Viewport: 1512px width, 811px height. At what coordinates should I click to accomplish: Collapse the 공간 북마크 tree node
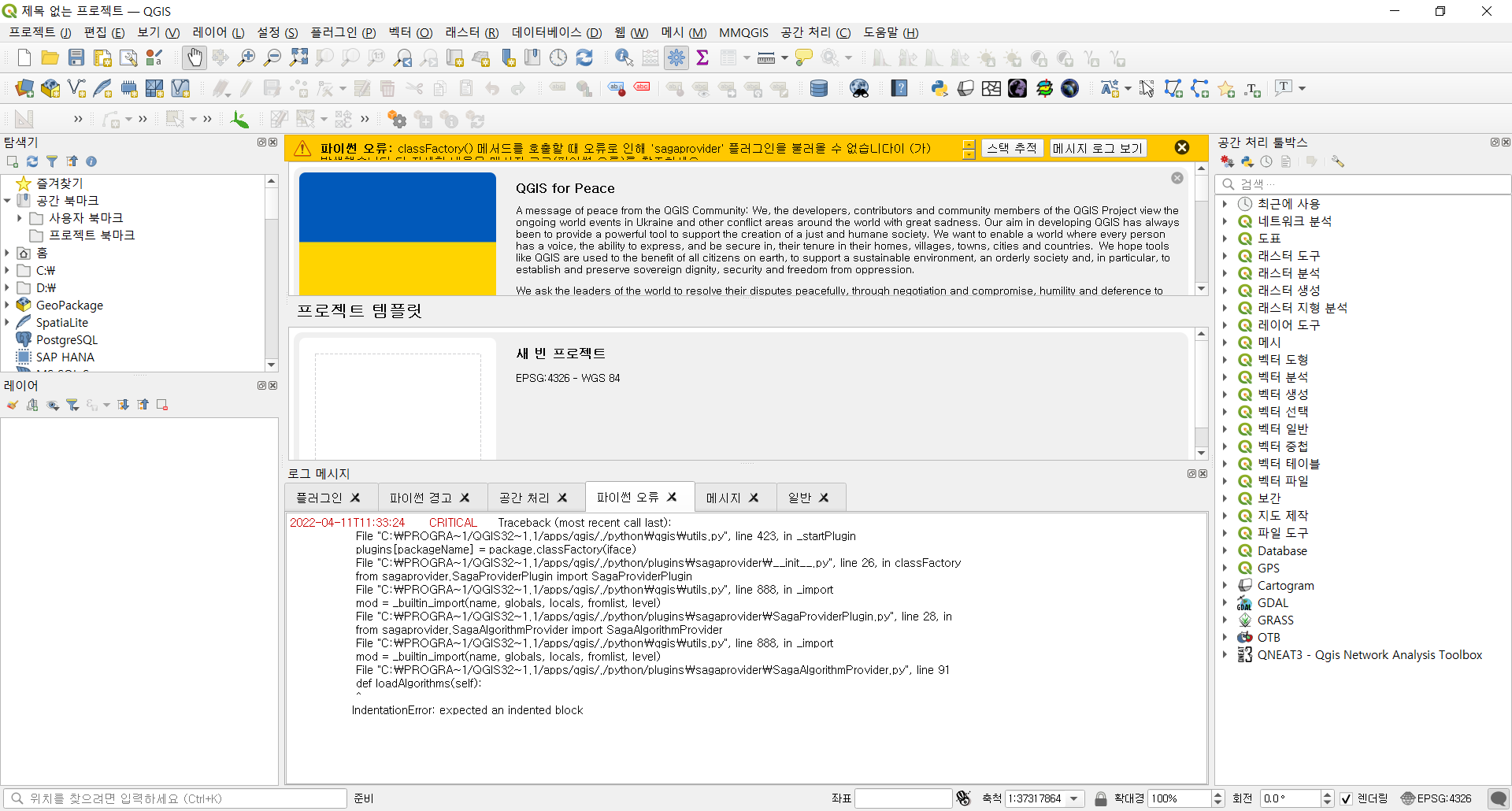tap(7, 201)
